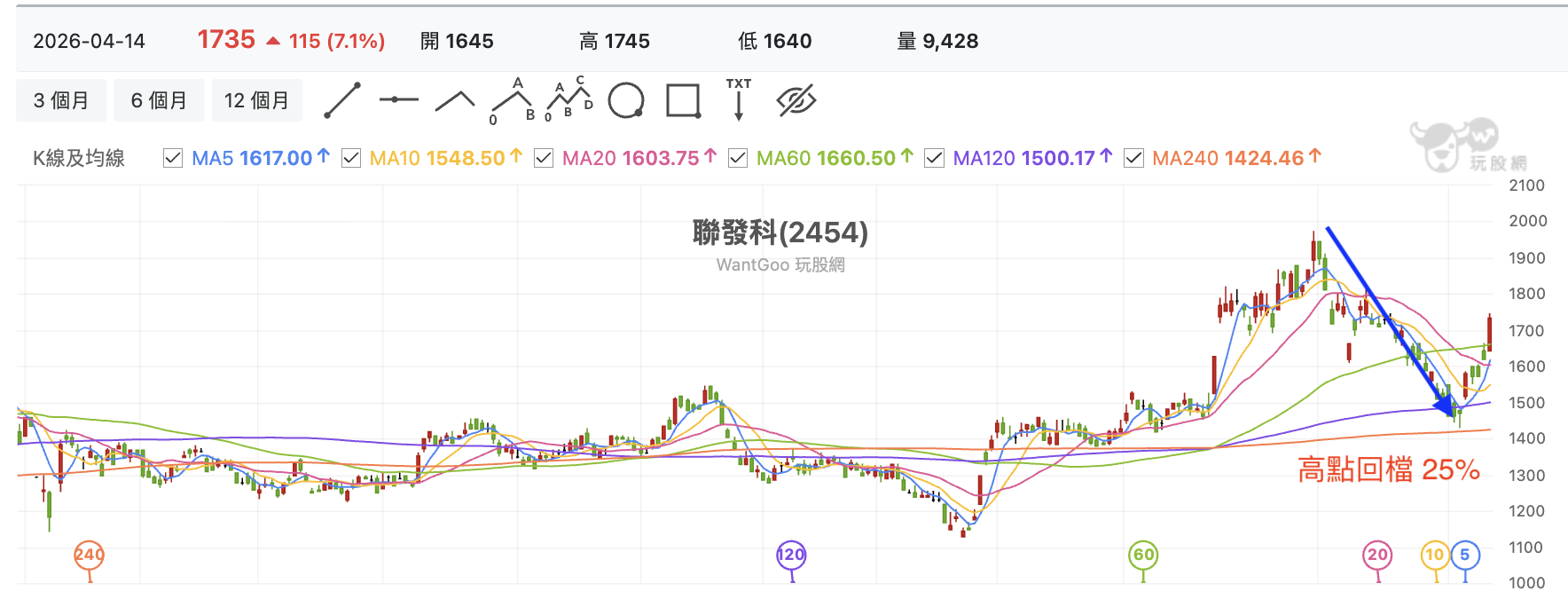
Task: Uncheck the MA5 moving average checkbox
Action: pos(173,158)
